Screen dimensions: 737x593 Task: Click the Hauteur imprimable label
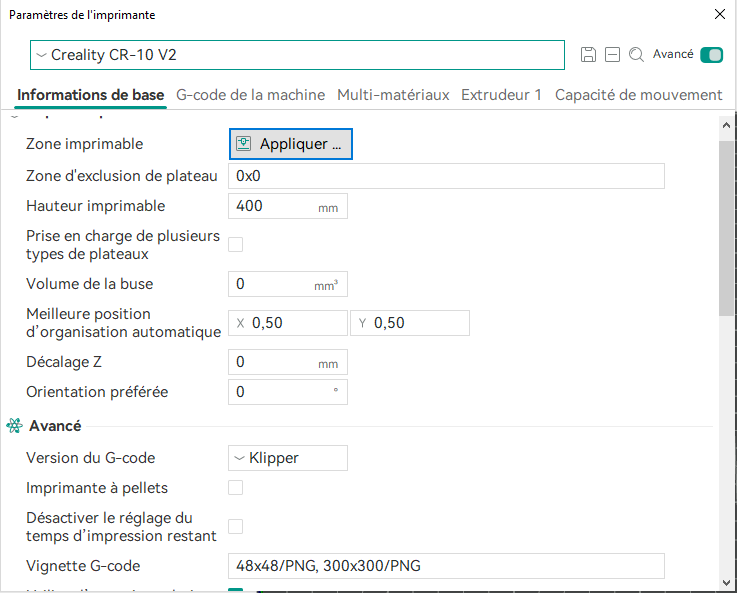96,206
